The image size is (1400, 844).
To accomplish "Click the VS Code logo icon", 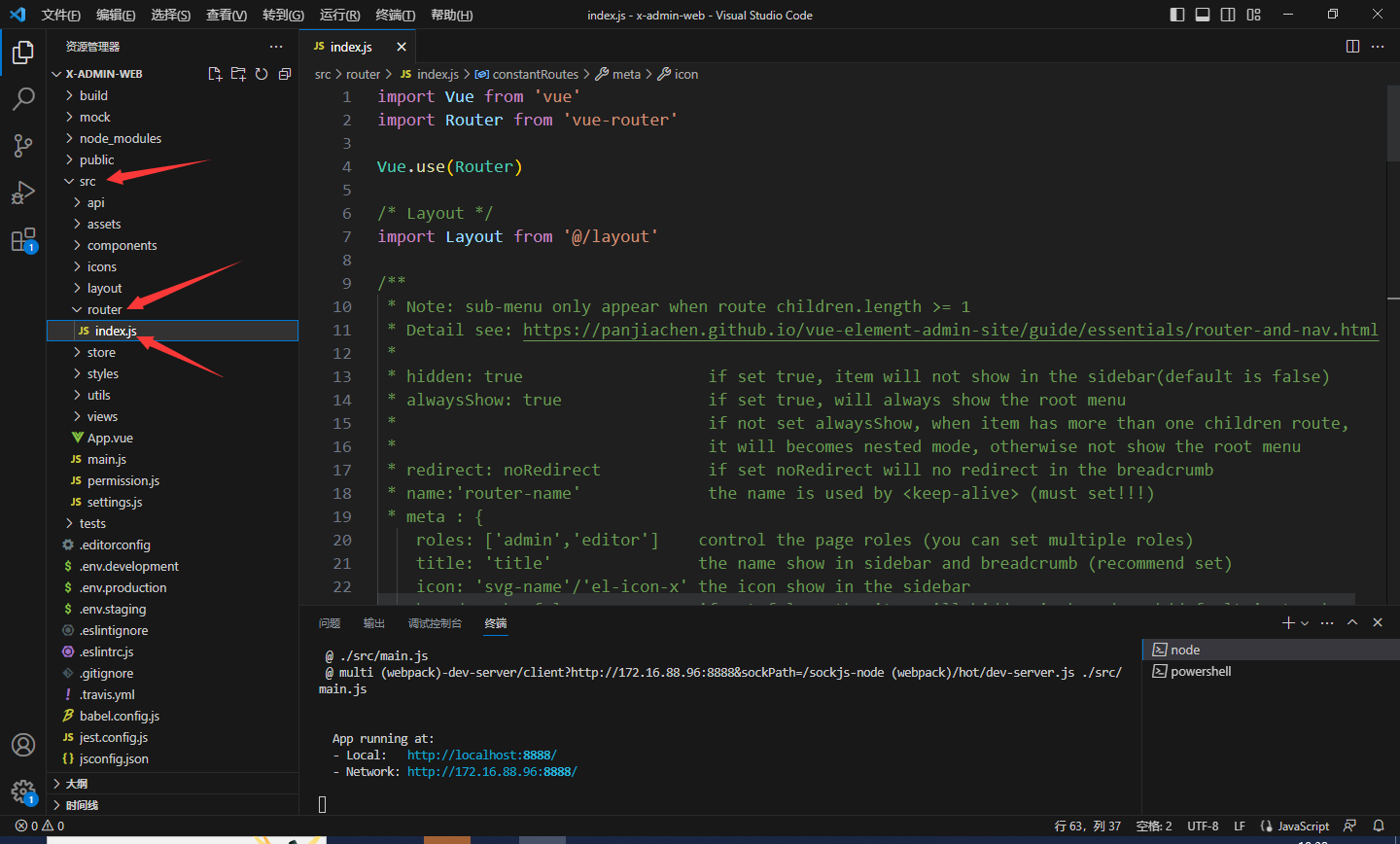I will point(17,15).
